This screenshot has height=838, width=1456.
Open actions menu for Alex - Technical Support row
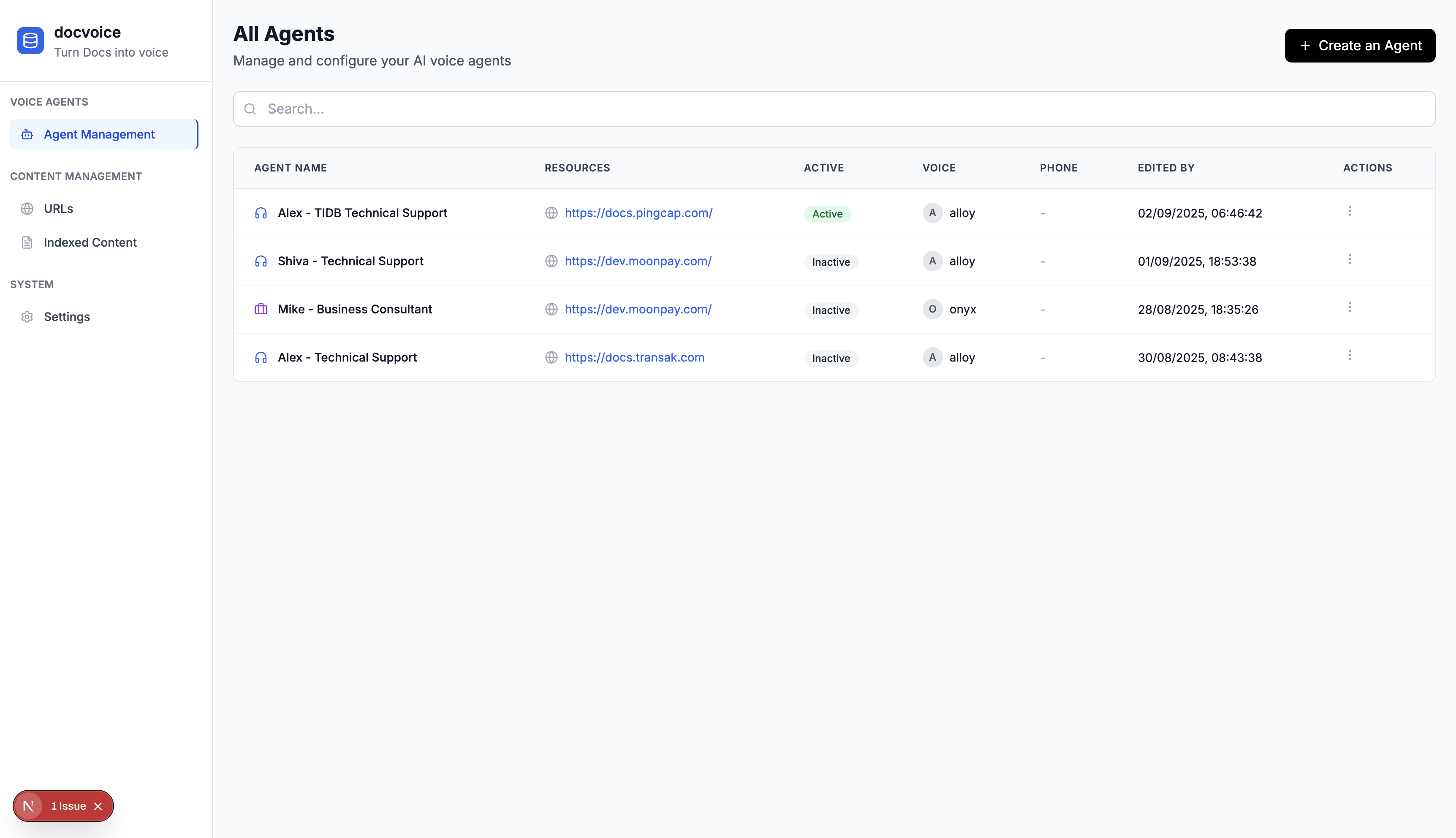click(1349, 356)
